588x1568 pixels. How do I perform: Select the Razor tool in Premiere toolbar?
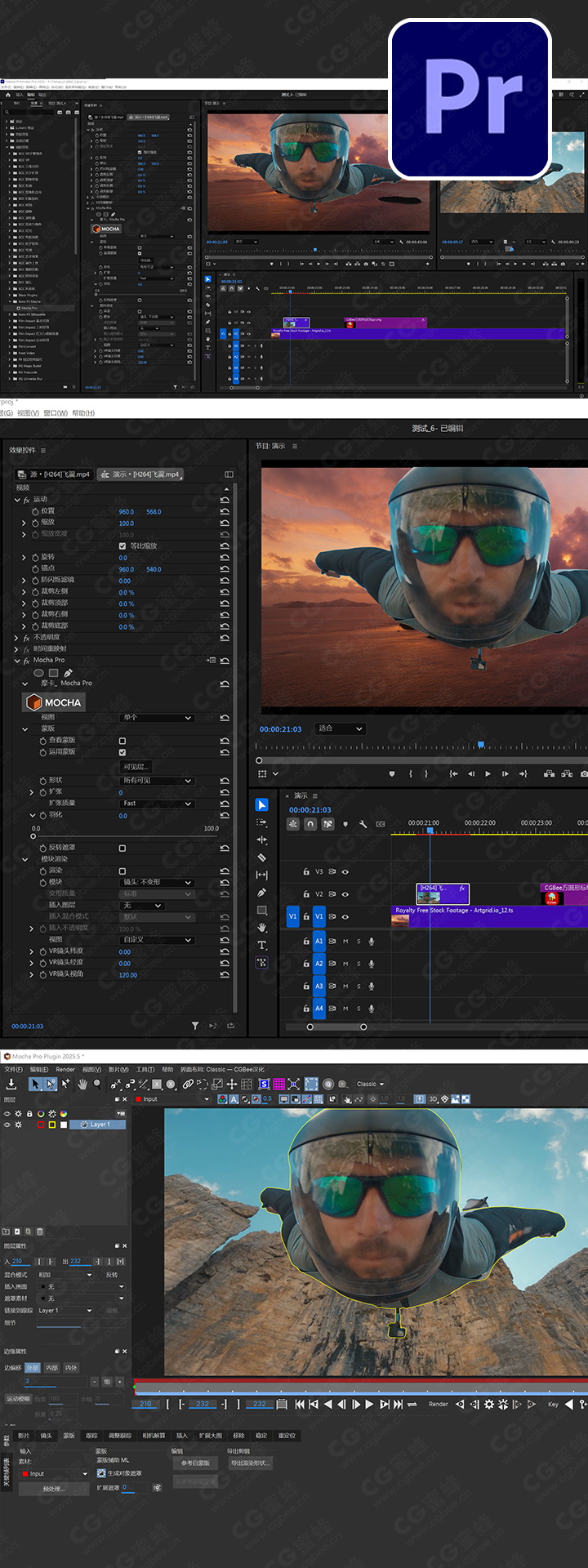[x=261, y=857]
